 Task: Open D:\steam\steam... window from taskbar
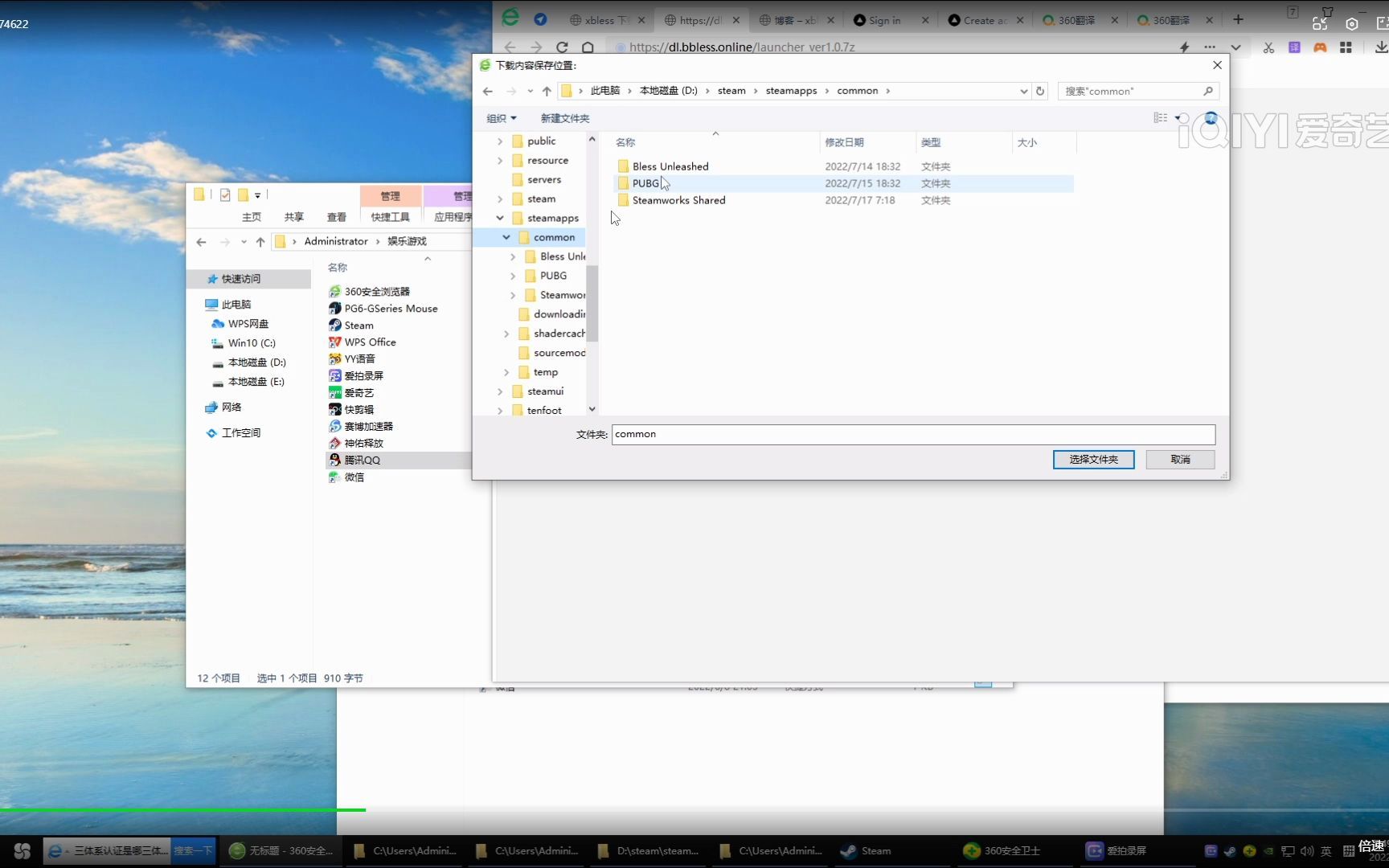[649, 850]
